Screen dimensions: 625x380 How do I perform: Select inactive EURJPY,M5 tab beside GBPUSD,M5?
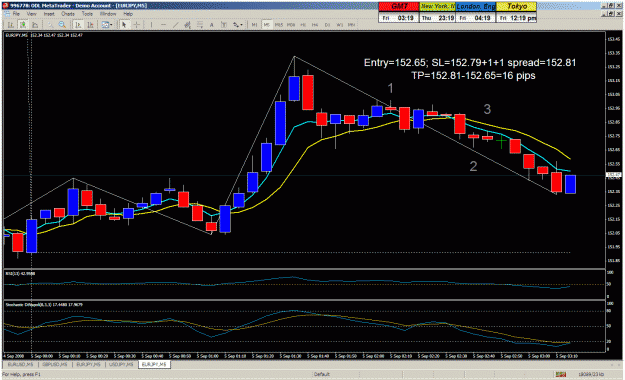88,364
